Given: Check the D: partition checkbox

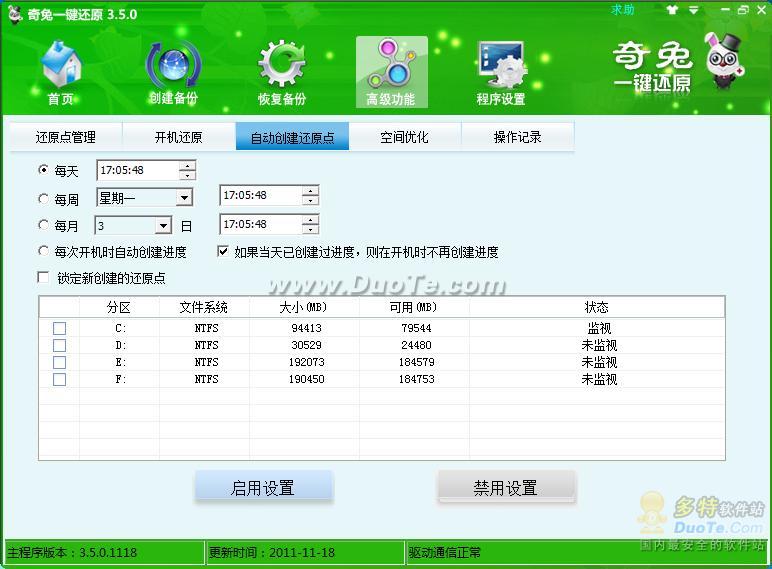Looking at the screenshot, I should pyautogui.click(x=60, y=345).
